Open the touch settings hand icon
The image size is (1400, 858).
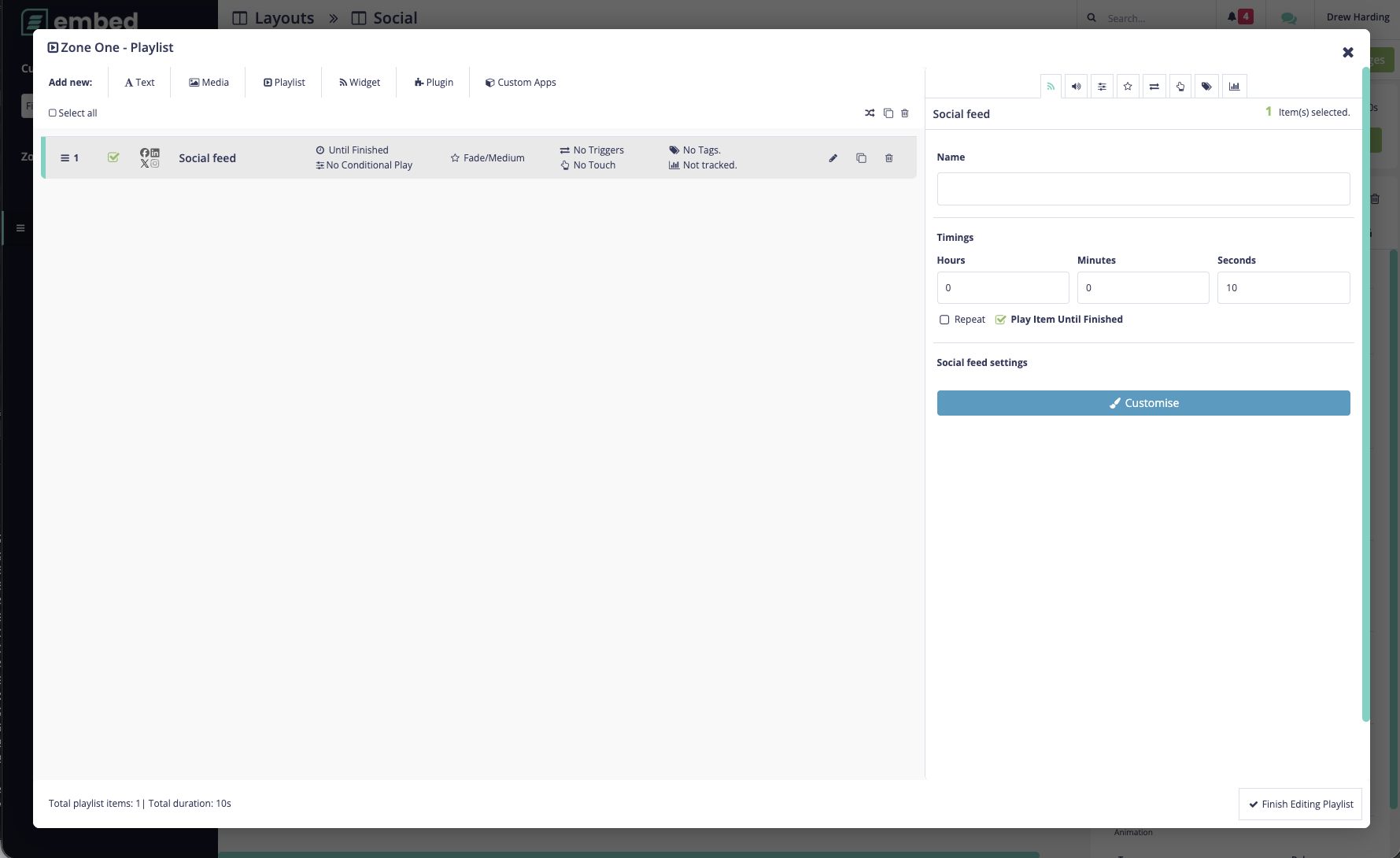click(x=1180, y=86)
